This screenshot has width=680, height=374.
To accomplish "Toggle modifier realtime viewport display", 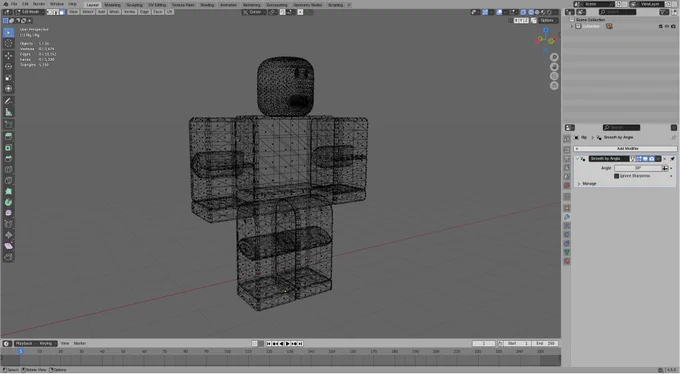I will tap(645, 159).
